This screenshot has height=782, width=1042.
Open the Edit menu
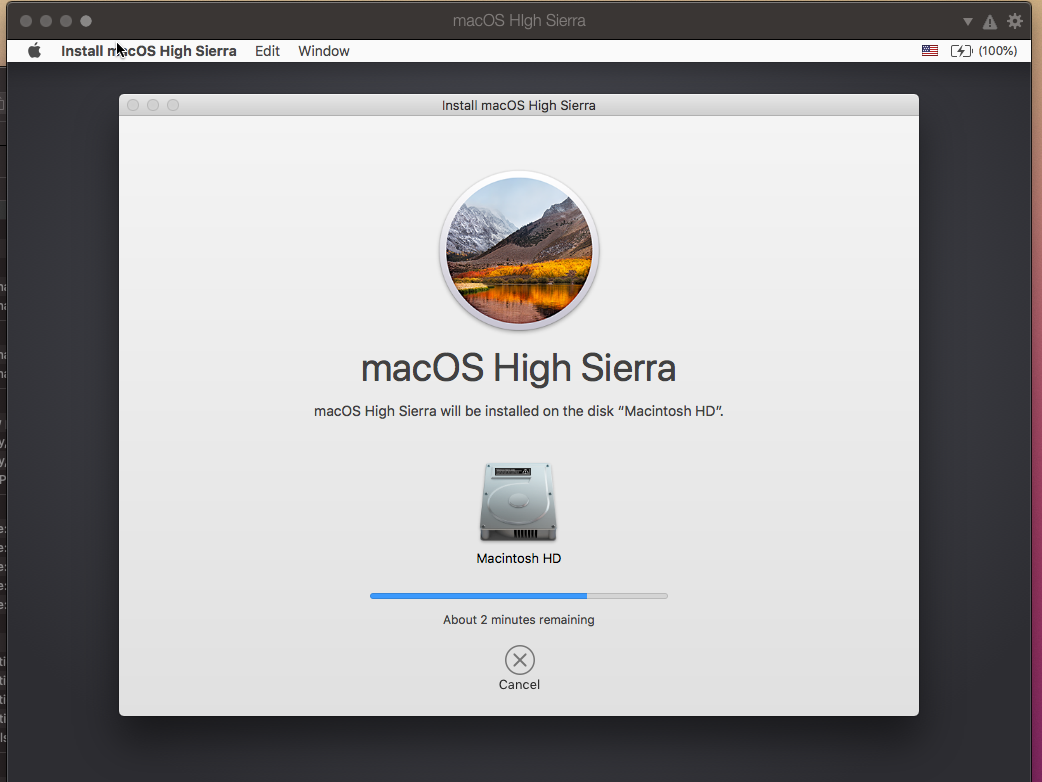point(267,51)
